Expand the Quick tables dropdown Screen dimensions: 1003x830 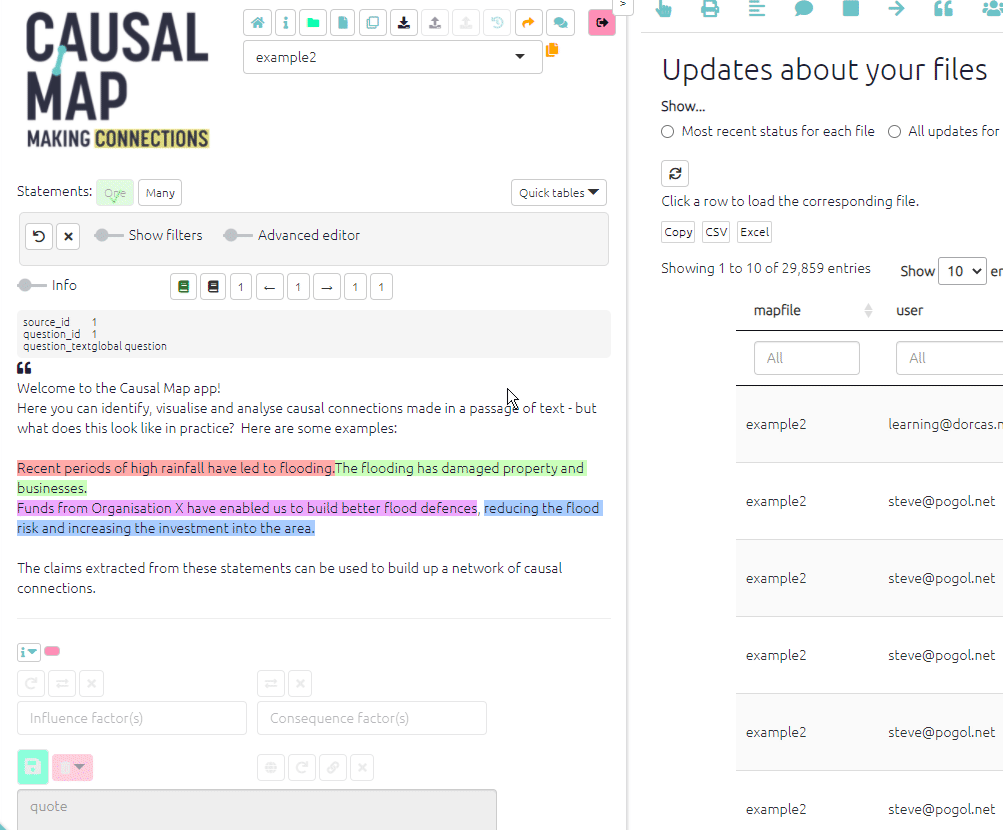pos(558,193)
